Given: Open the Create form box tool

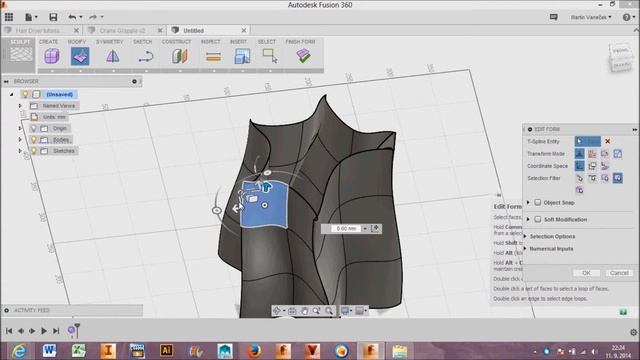Looking at the screenshot, I should (52, 56).
